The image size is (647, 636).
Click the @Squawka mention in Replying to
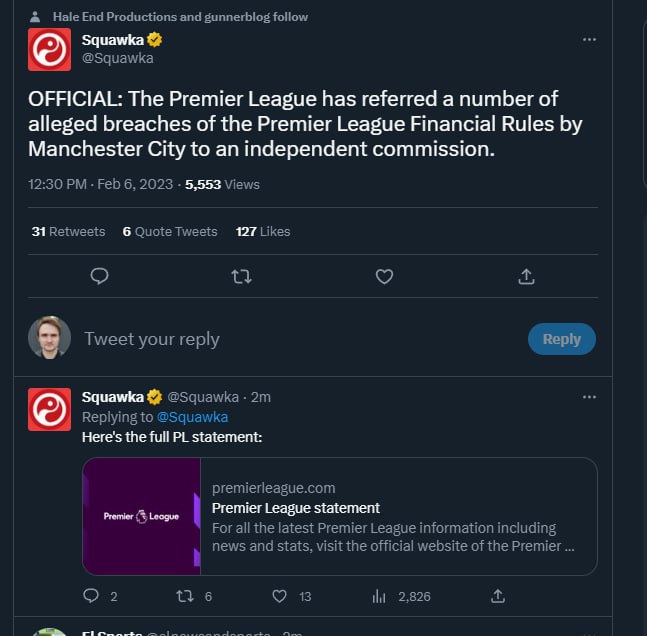(192, 417)
